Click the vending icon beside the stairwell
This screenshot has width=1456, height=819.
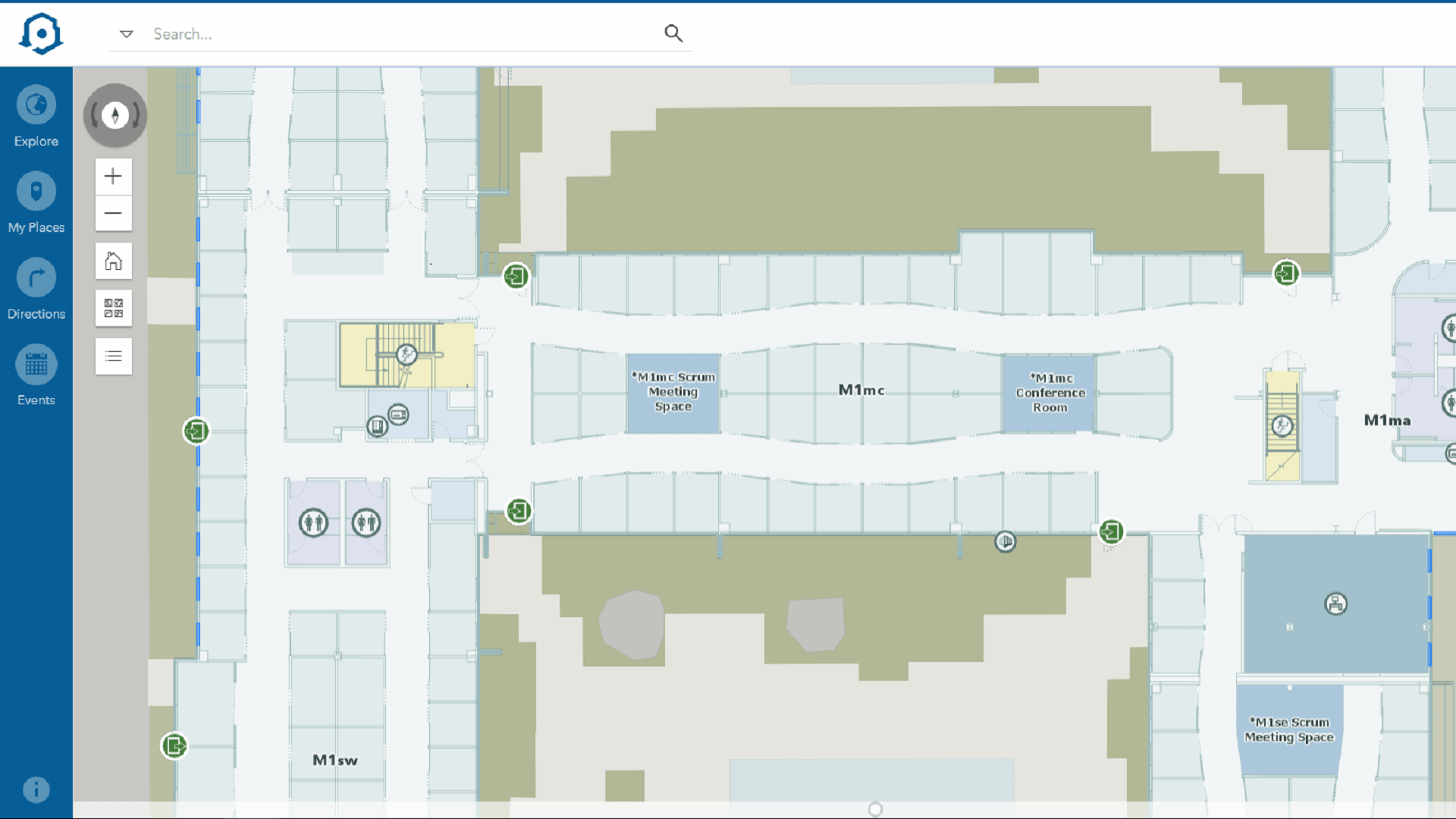378,426
